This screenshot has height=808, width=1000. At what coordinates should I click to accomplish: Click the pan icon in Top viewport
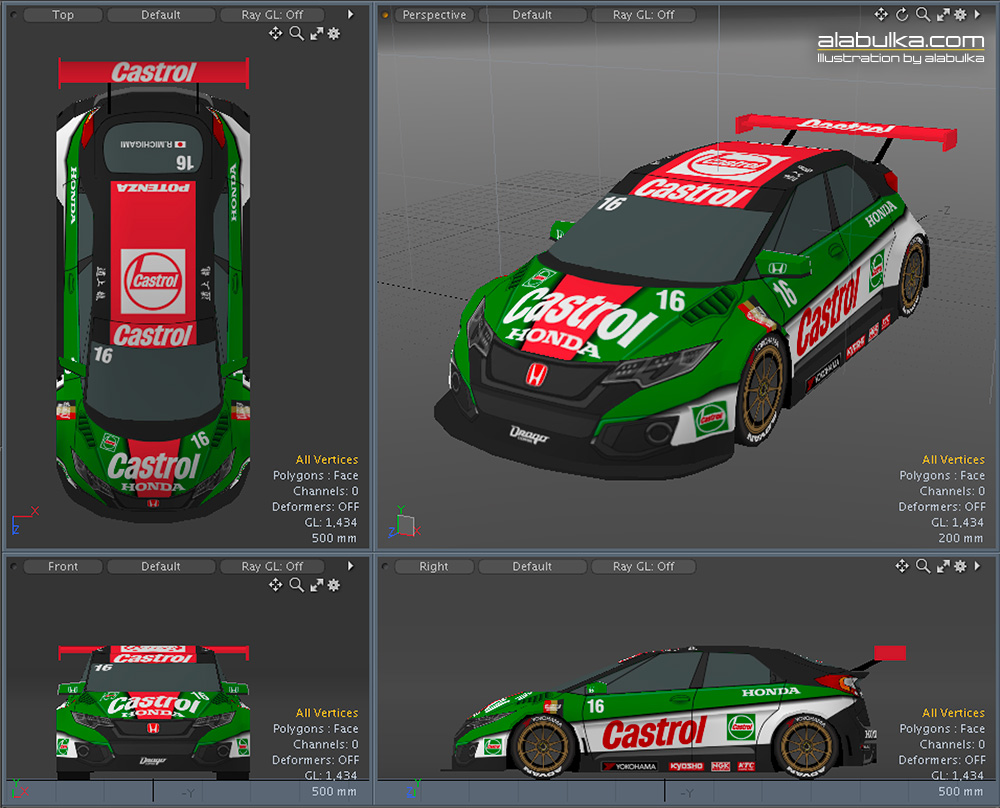tap(276, 34)
